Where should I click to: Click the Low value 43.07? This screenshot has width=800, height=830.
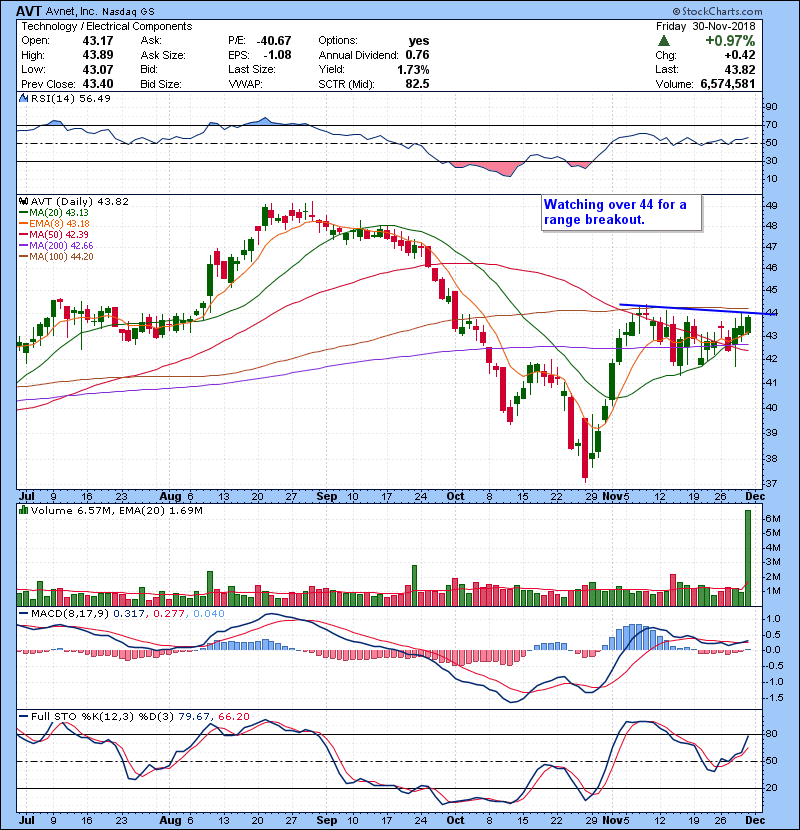[x=97, y=69]
